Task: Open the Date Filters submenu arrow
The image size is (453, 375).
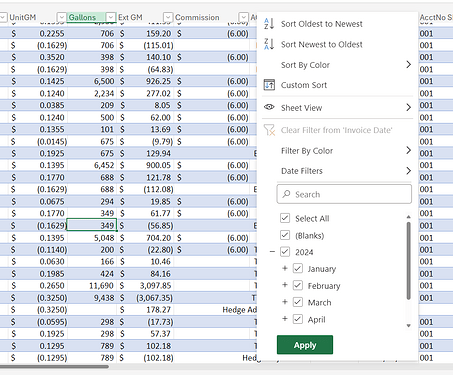Action: [409, 171]
